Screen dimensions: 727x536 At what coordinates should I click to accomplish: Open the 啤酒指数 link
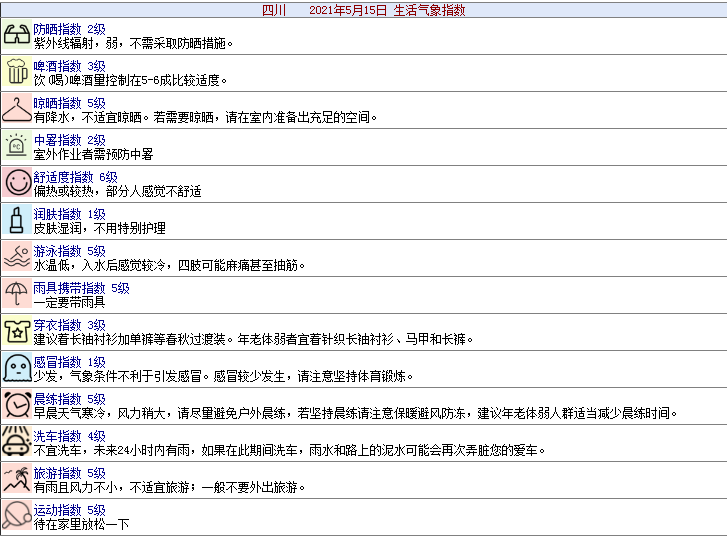58,66
